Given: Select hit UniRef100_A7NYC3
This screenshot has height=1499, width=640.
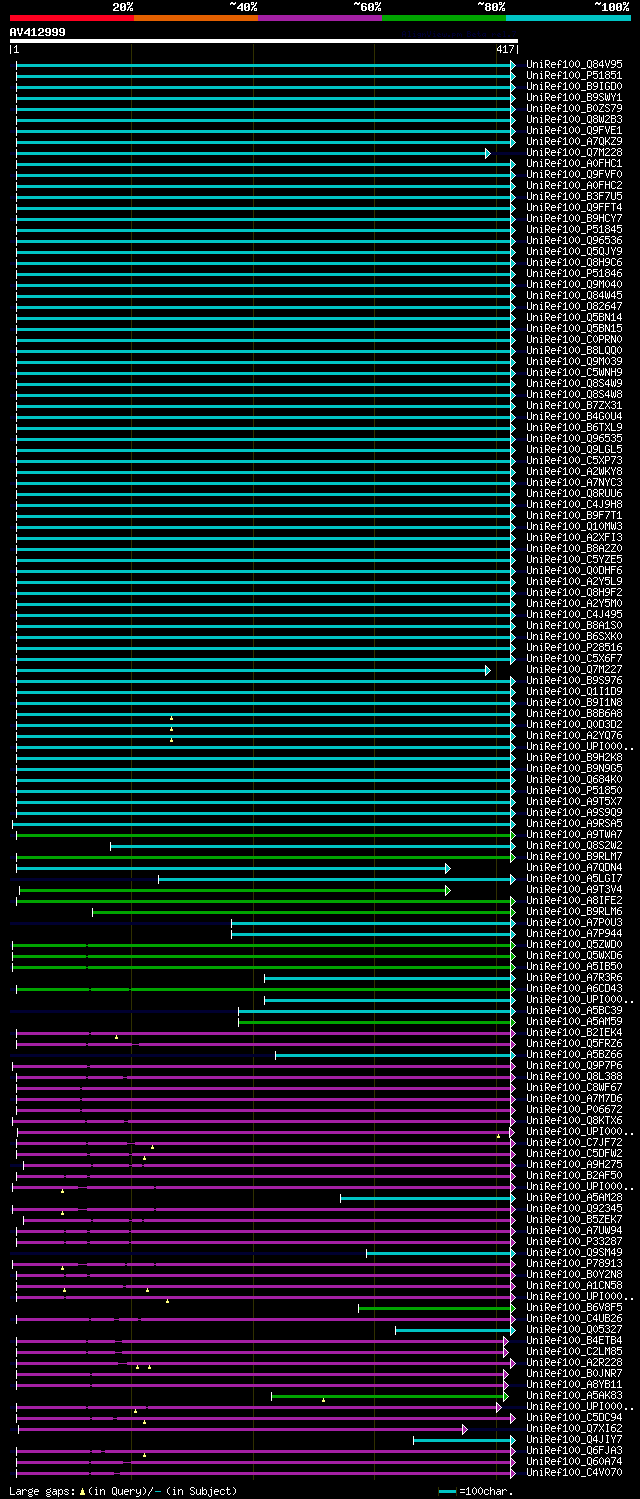Looking at the screenshot, I should point(573,482).
